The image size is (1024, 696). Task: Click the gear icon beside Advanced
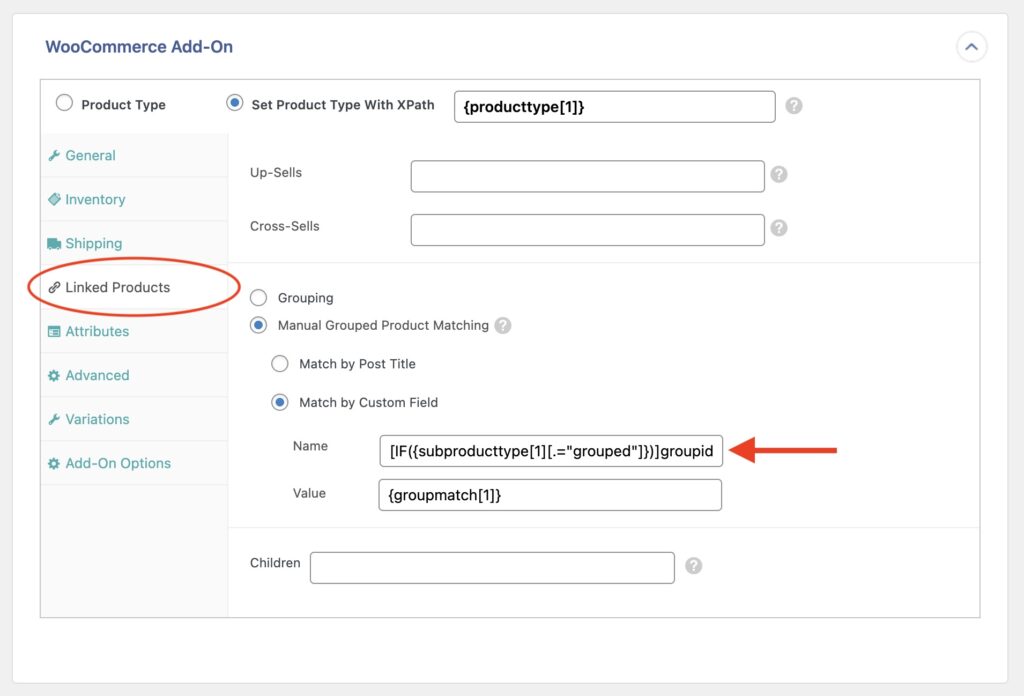tap(56, 375)
